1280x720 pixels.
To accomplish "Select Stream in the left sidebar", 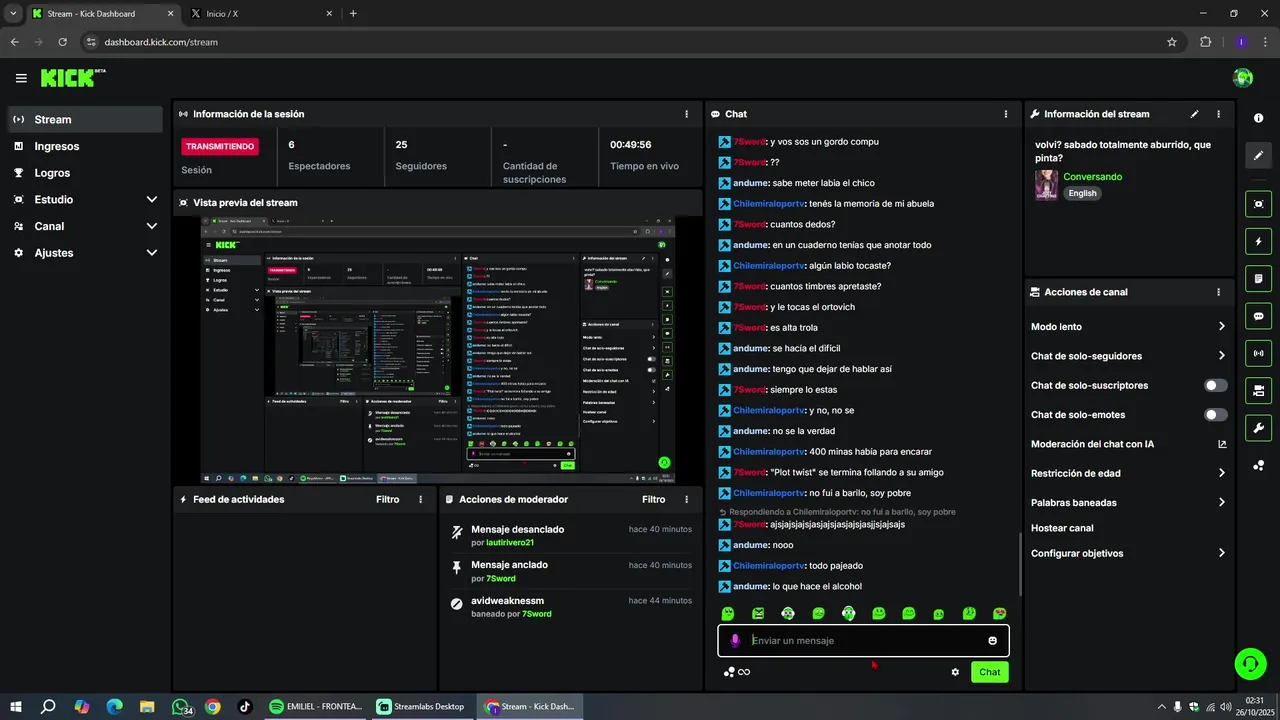I will click(85, 119).
